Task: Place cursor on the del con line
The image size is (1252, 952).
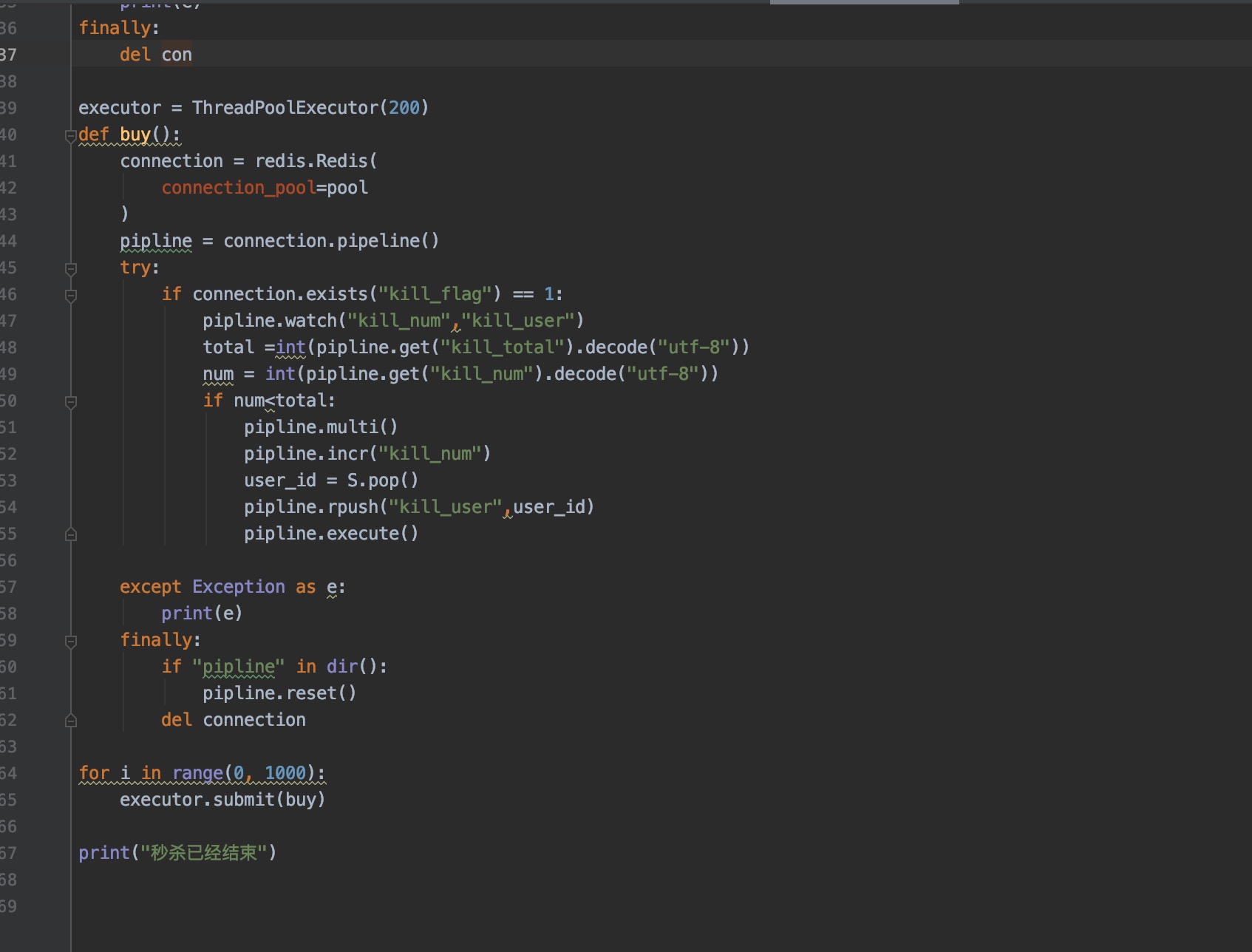Action: point(156,55)
